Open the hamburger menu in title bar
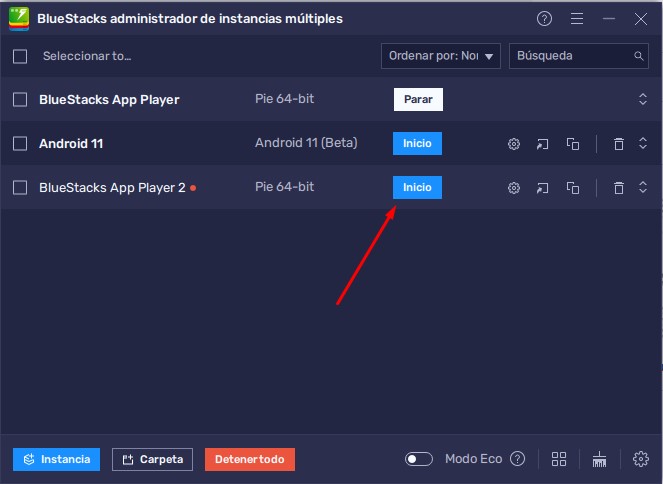 click(577, 19)
